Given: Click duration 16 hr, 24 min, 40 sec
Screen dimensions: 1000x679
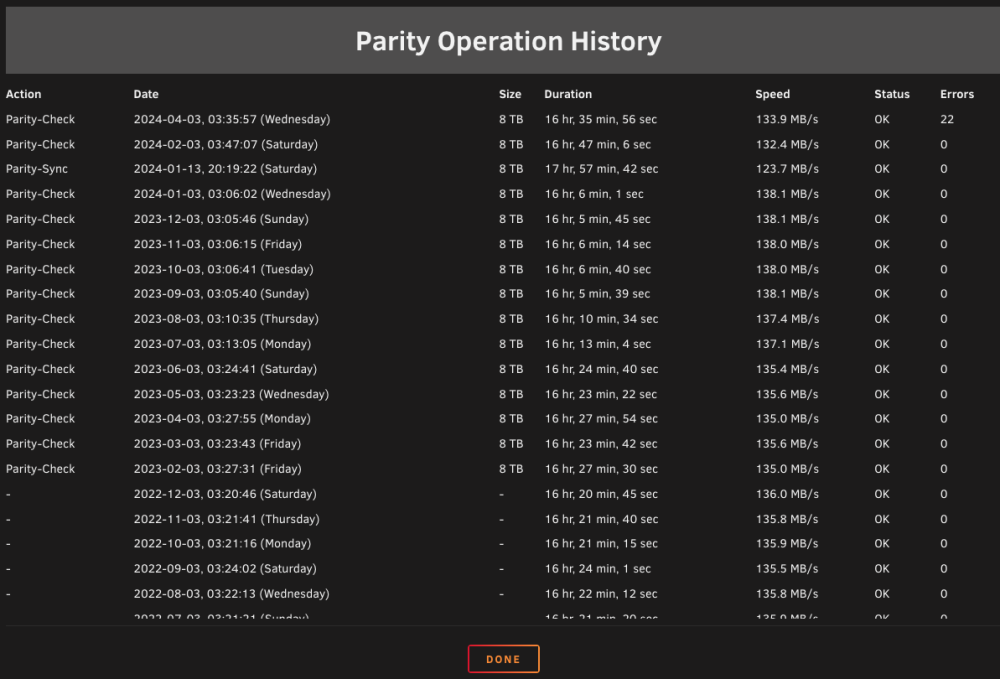Looking at the screenshot, I should (x=601, y=369).
